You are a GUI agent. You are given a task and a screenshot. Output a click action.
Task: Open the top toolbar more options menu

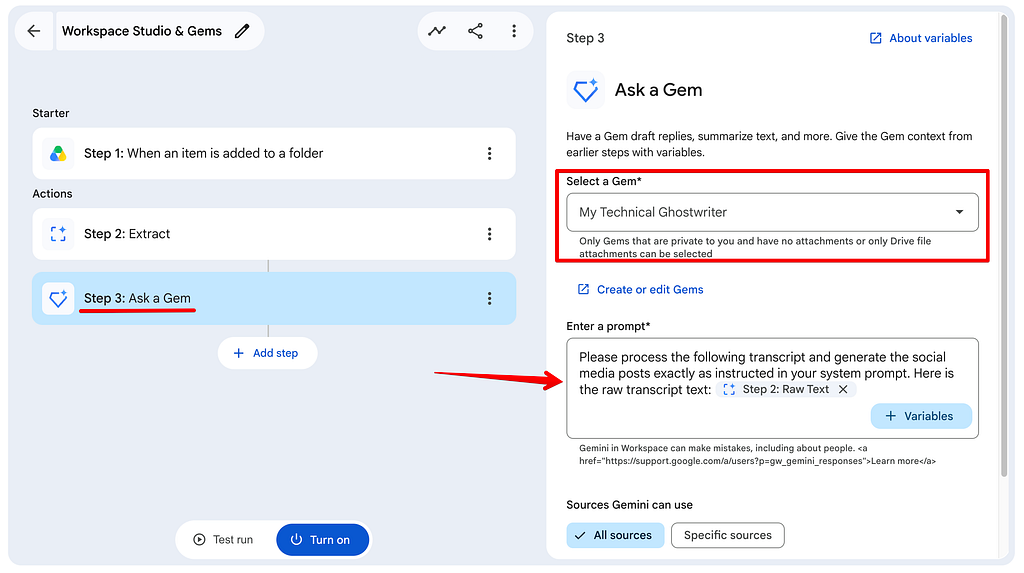coord(514,31)
